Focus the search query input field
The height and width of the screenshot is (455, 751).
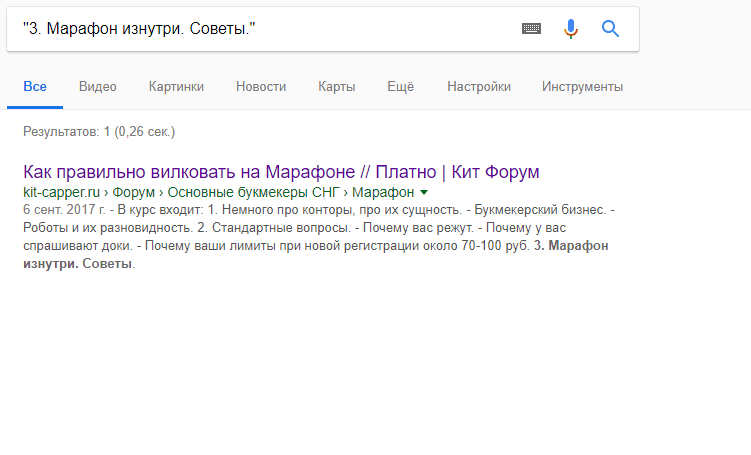(x=260, y=29)
